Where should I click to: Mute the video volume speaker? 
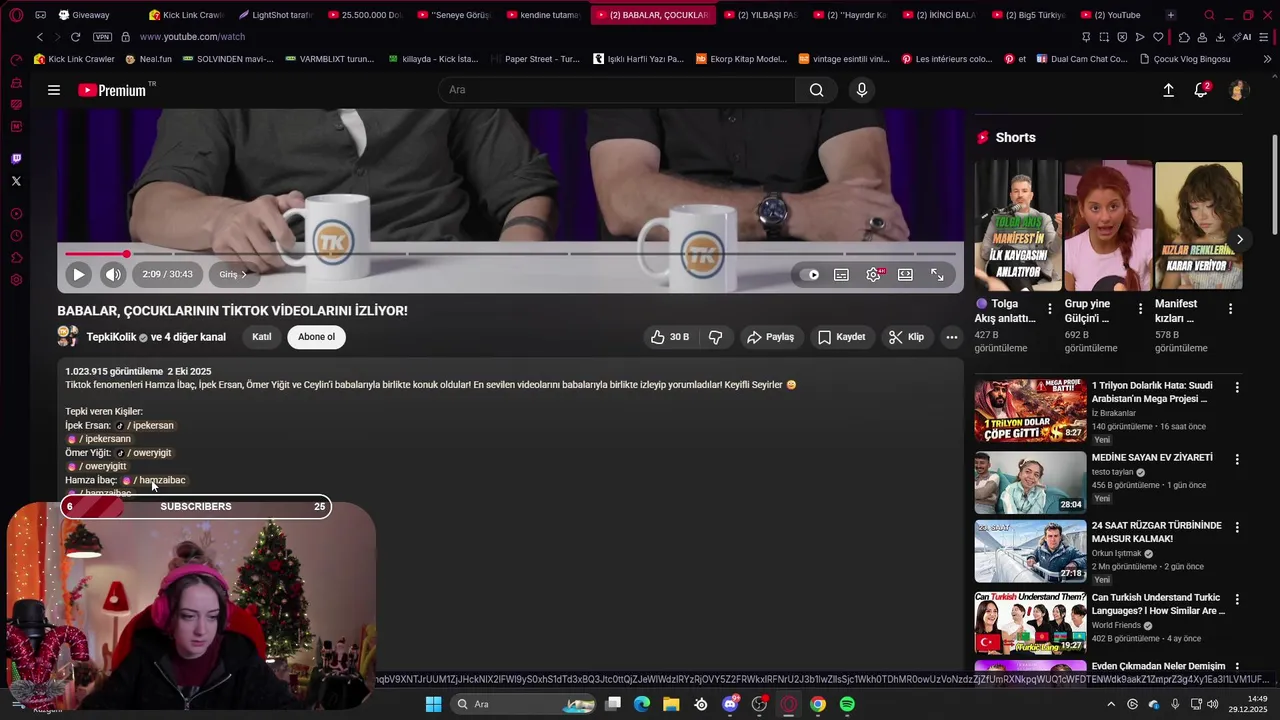113,274
